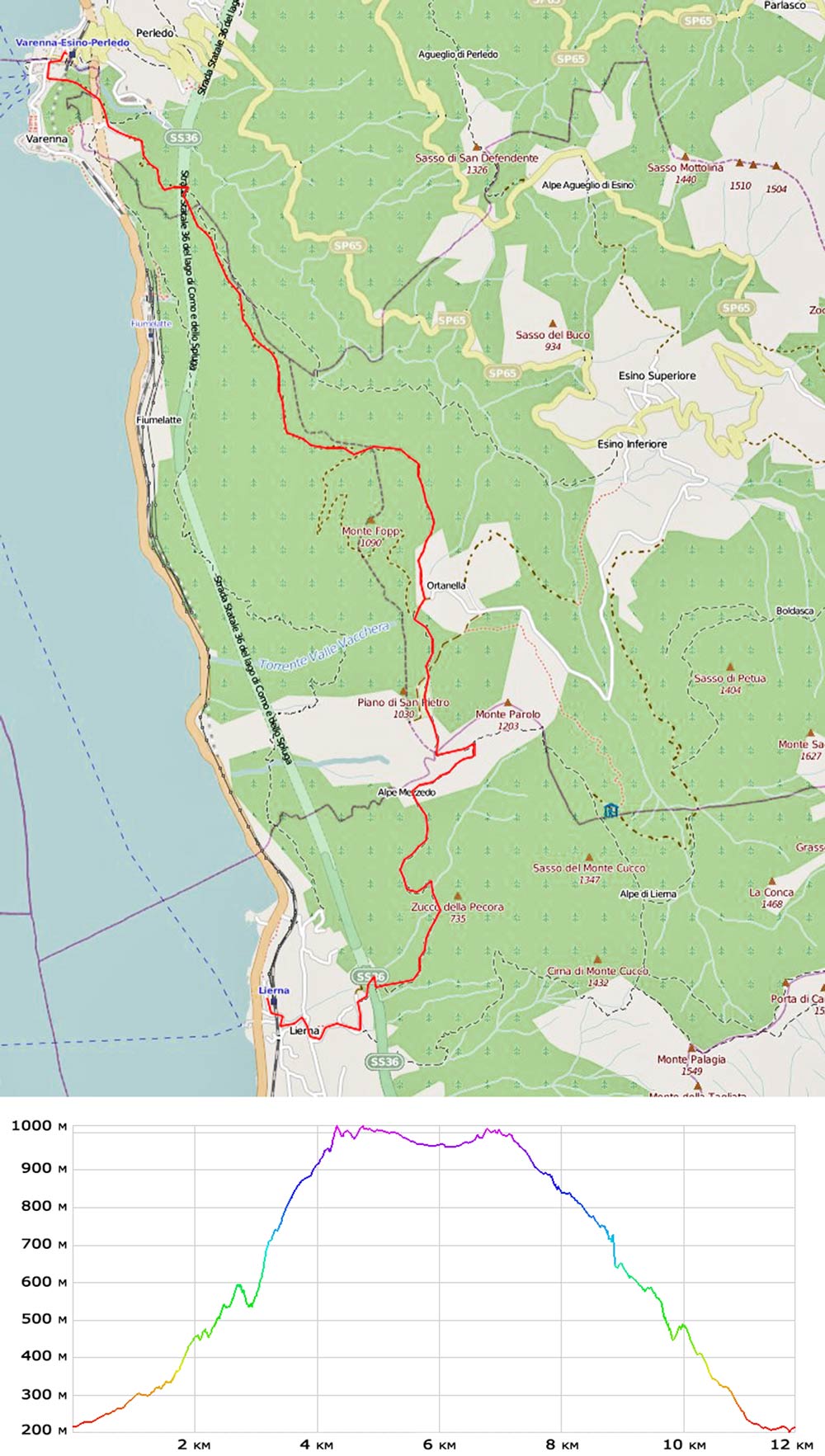Click the Fiumelatte town label
The image size is (825, 1456).
(158, 420)
